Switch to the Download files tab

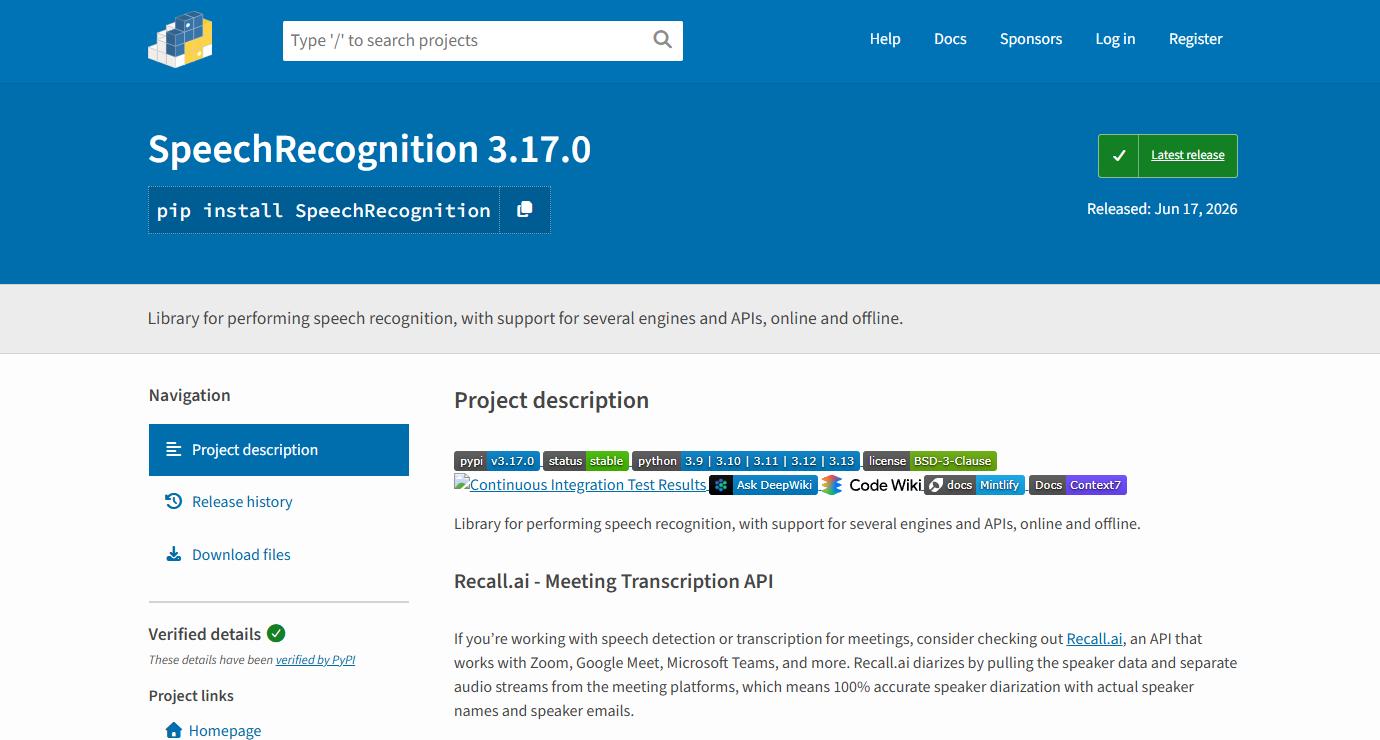tap(279, 555)
